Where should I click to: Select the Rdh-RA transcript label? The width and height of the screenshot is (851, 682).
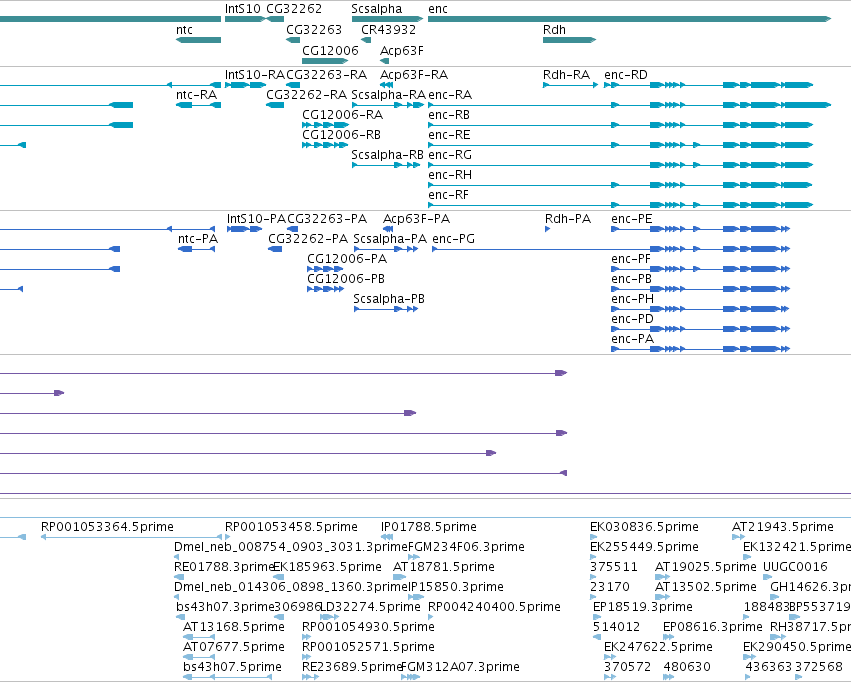click(x=566, y=75)
